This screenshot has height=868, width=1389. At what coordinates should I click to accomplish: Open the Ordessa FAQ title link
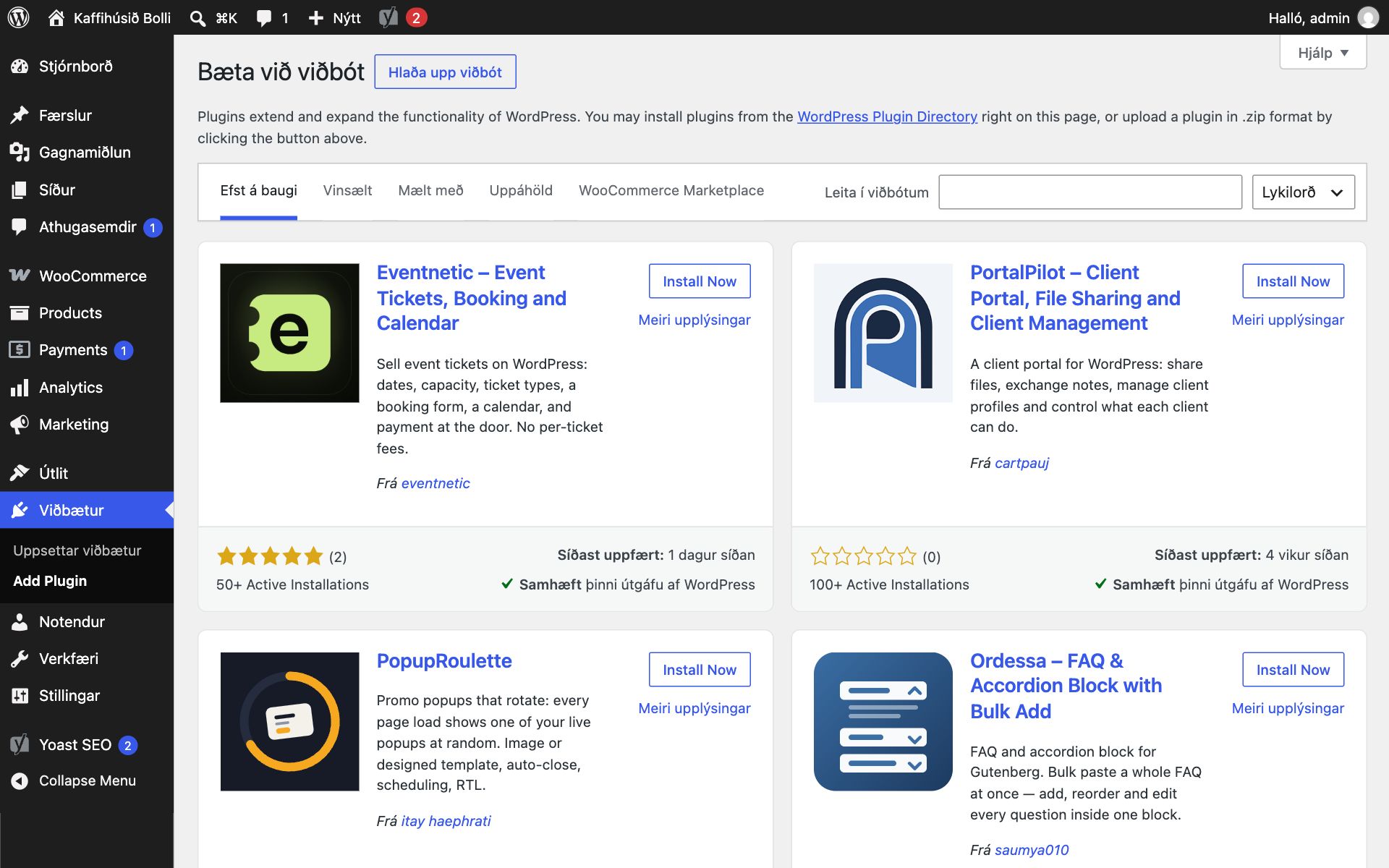pyautogui.click(x=1066, y=686)
